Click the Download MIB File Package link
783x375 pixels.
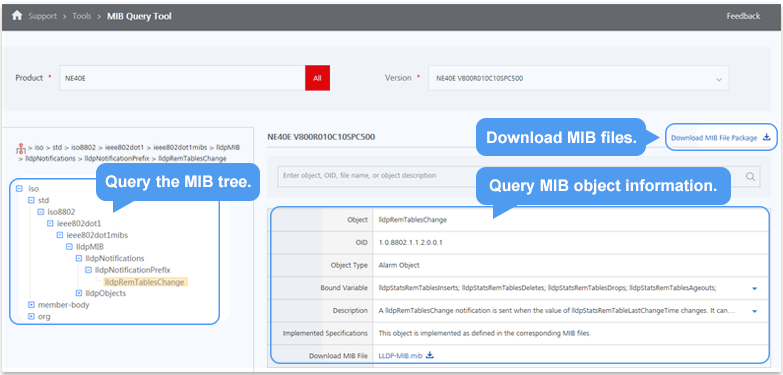tap(714, 138)
